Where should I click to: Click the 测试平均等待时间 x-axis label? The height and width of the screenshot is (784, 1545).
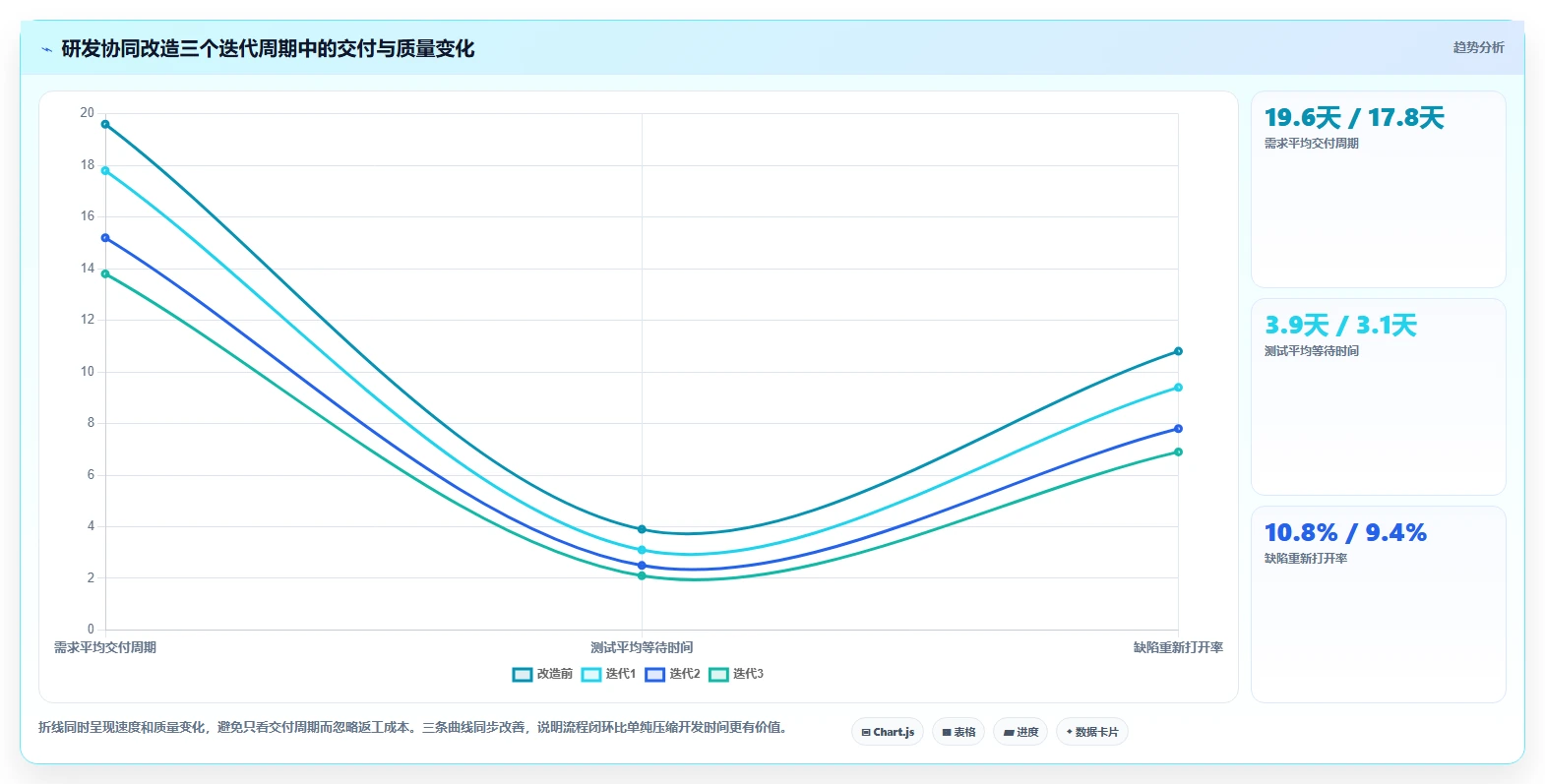click(x=642, y=647)
